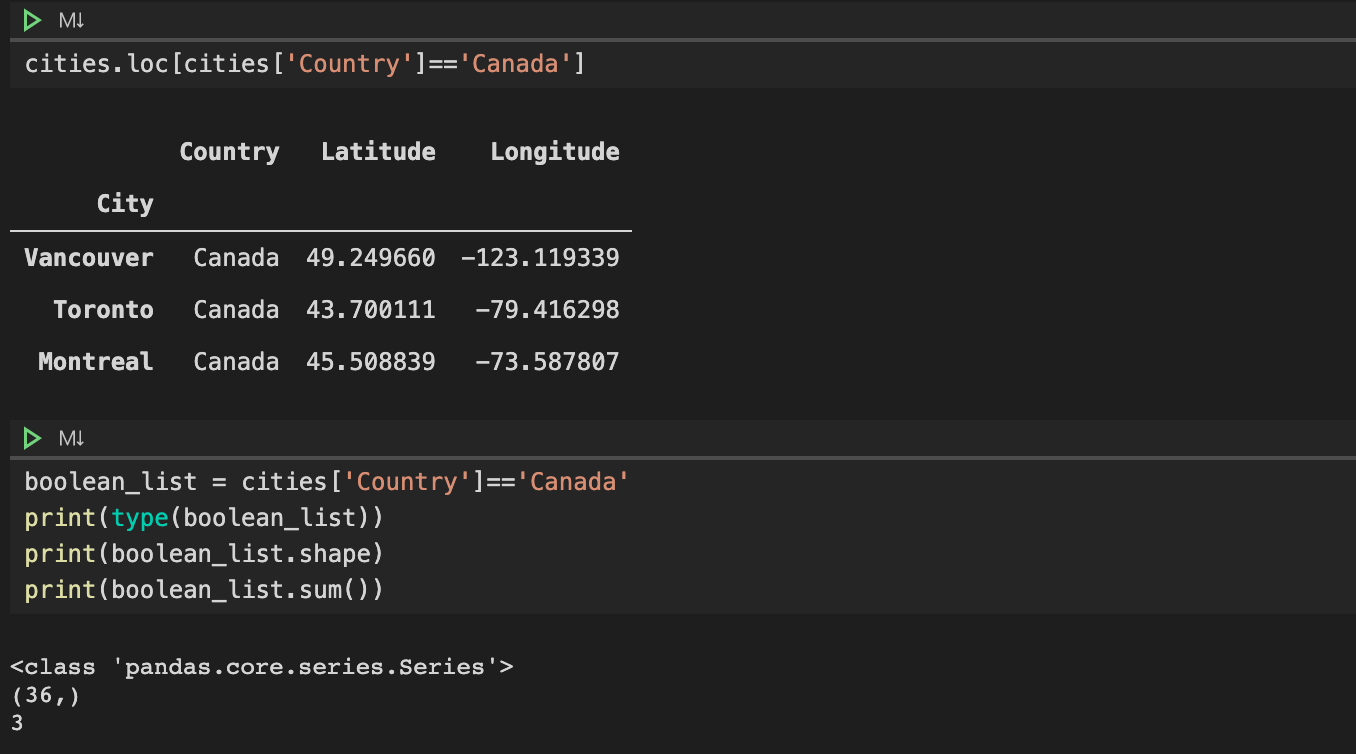The image size is (1356, 754).
Task: Click the sum output value 3
Action: point(16,722)
